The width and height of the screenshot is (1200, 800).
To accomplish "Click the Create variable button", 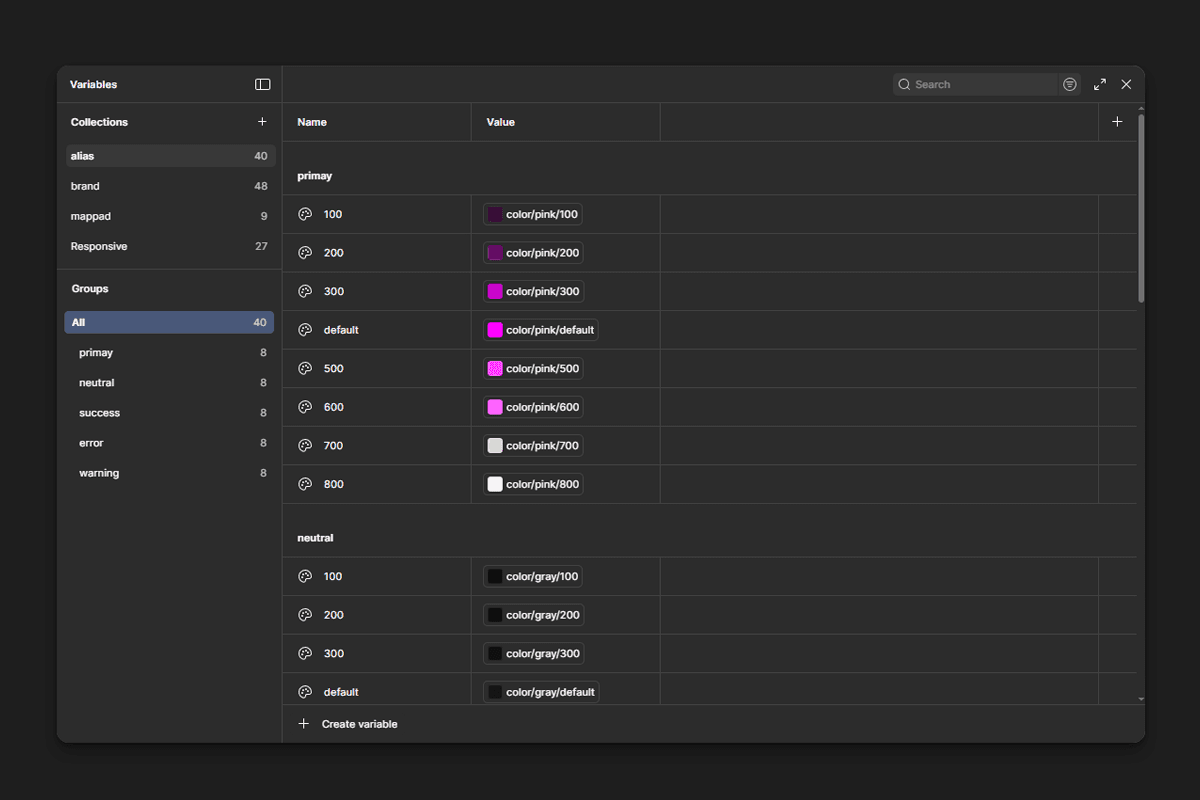I will [359, 724].
